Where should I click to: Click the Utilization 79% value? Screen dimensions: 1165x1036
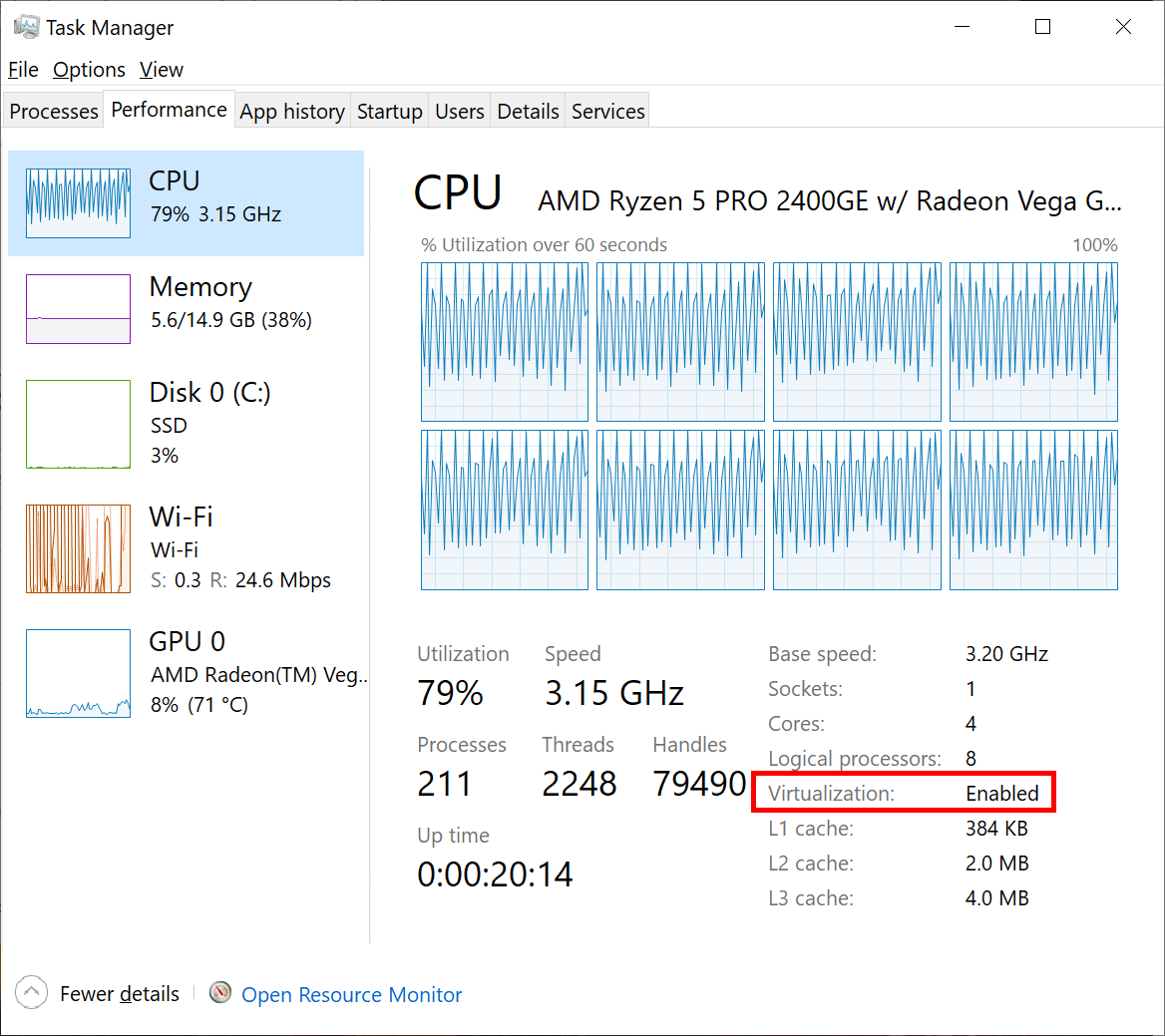click(x=450, y=693)
